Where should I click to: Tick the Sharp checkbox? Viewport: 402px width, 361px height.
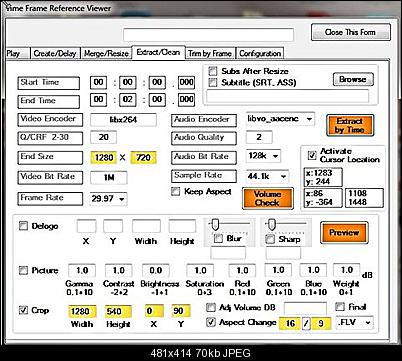(x=270, y=239)
